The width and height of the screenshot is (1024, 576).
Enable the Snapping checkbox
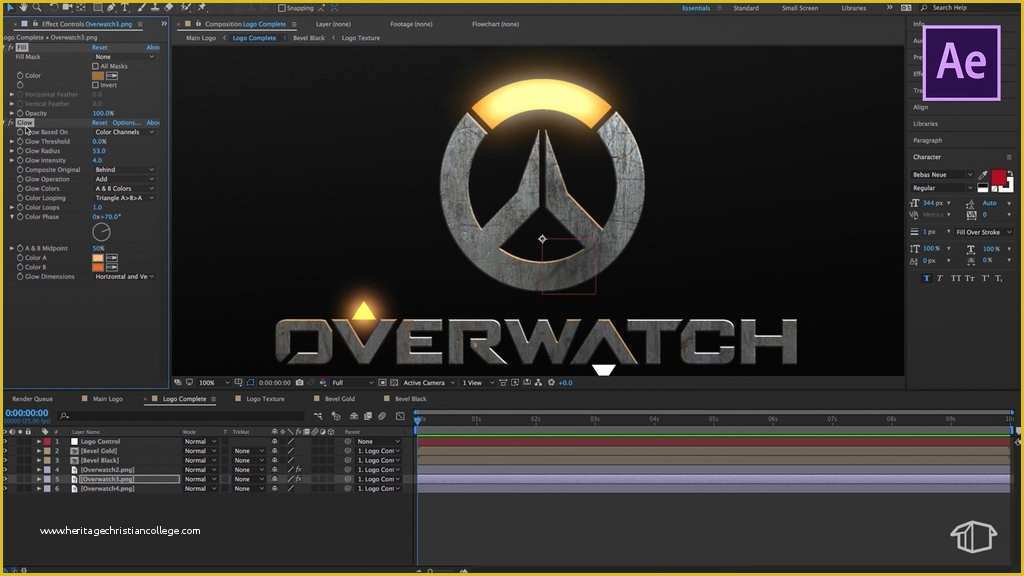pyautogui.click(x=281, y=8)
